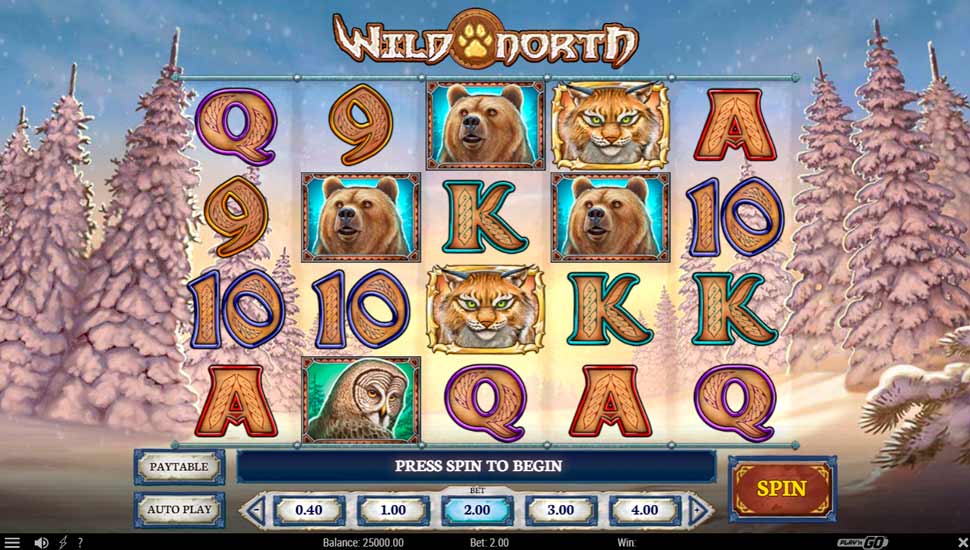Select the 4.00 bet value

[645, 510]
